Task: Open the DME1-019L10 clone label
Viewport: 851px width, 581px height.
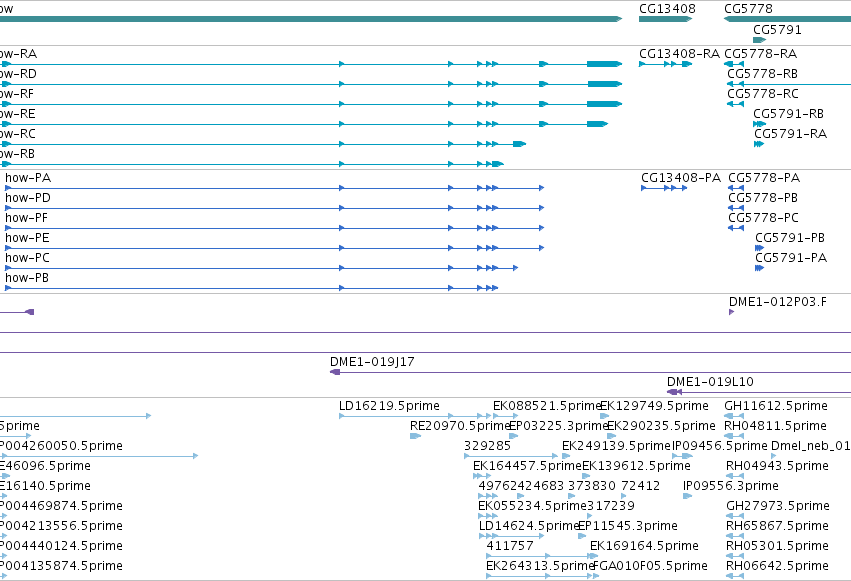Action: [710, 382]
